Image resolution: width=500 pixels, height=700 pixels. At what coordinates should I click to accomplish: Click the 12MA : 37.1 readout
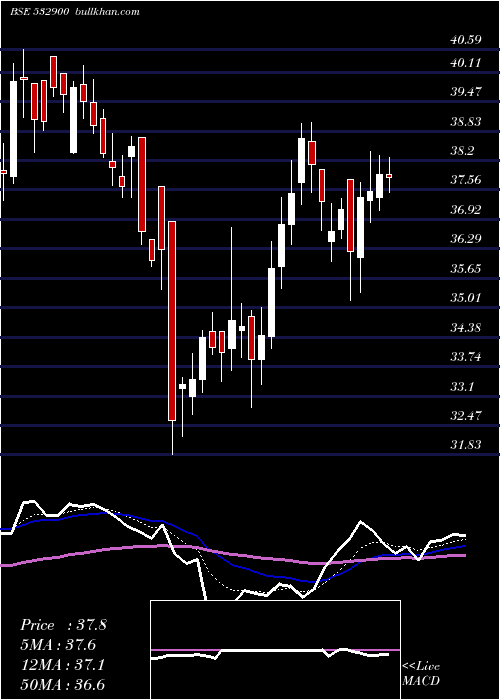(63, 665)
